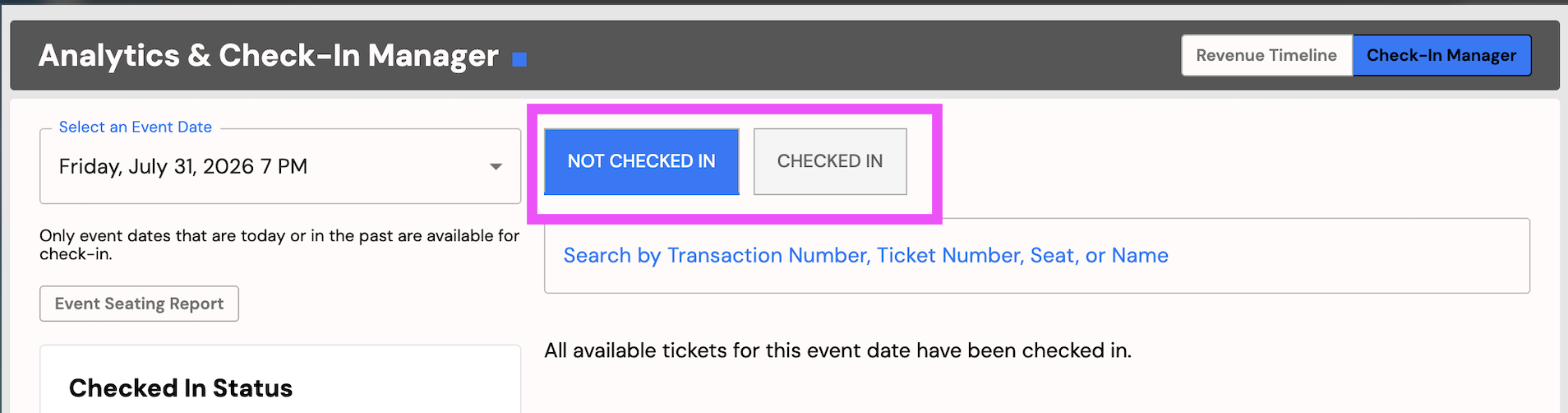Open the Event Seating Report
The width and height of the screenshot is (1568, 413).
click(139, 304)
